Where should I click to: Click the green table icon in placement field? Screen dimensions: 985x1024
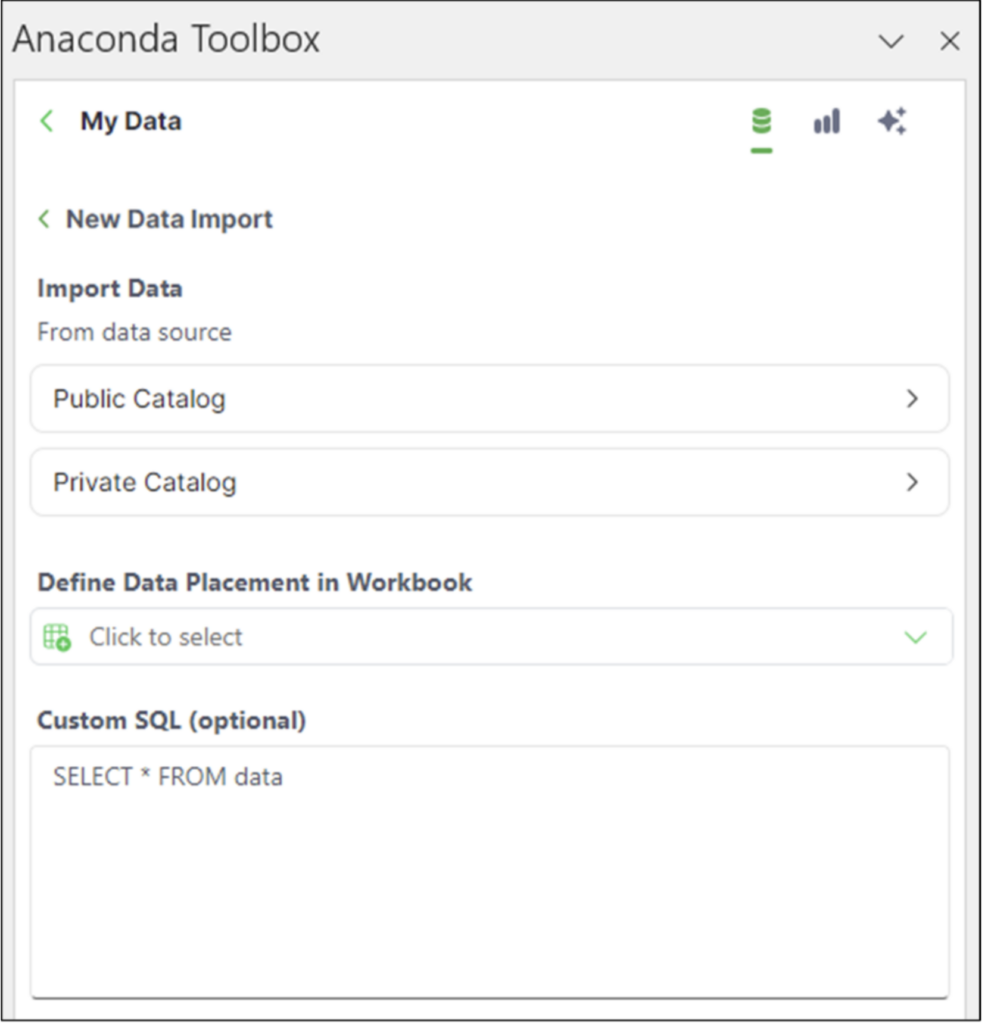pos(57,637)
